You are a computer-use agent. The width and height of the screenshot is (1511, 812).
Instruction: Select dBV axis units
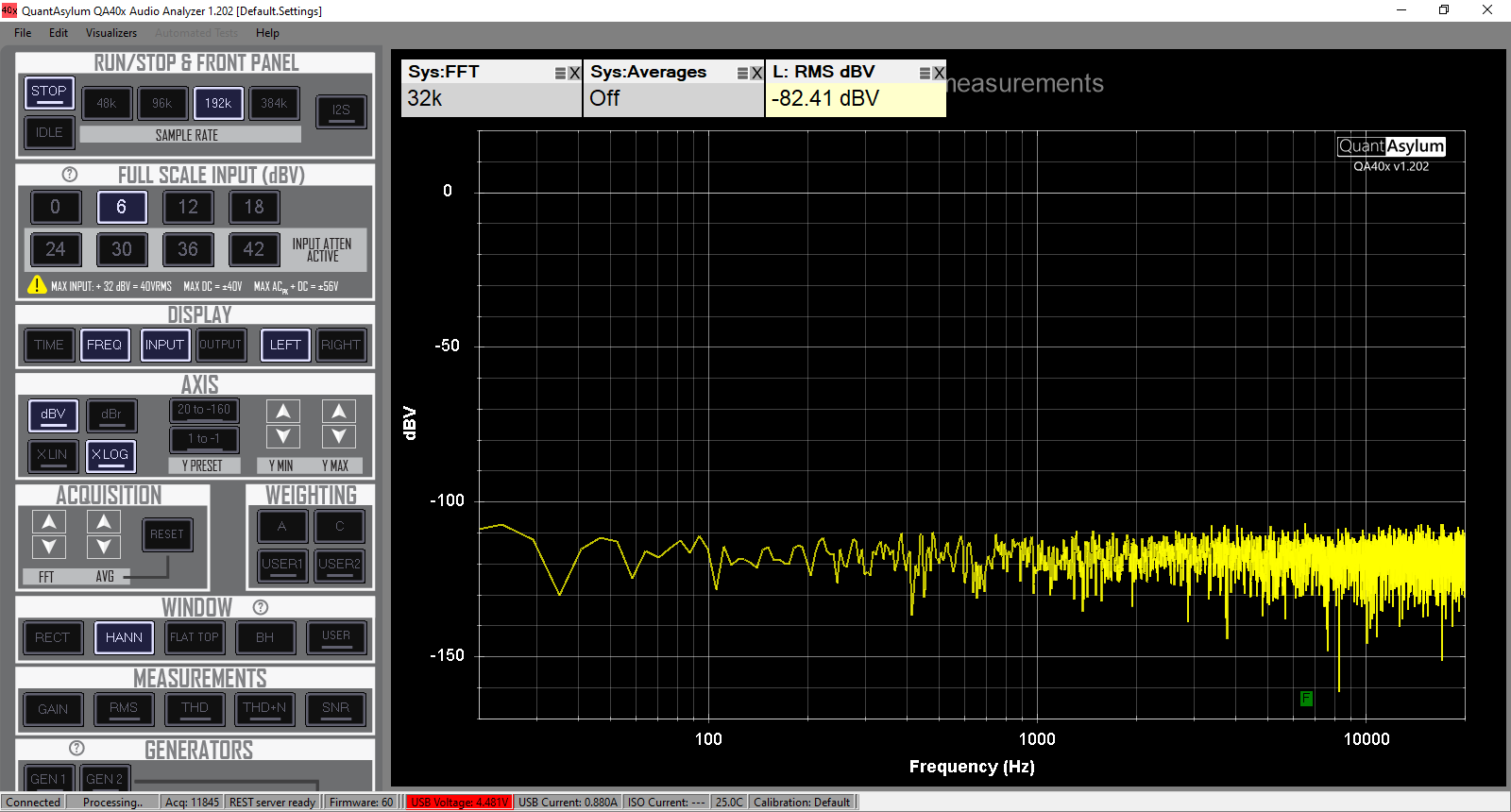pyautogui.click(x=54, y=415)
